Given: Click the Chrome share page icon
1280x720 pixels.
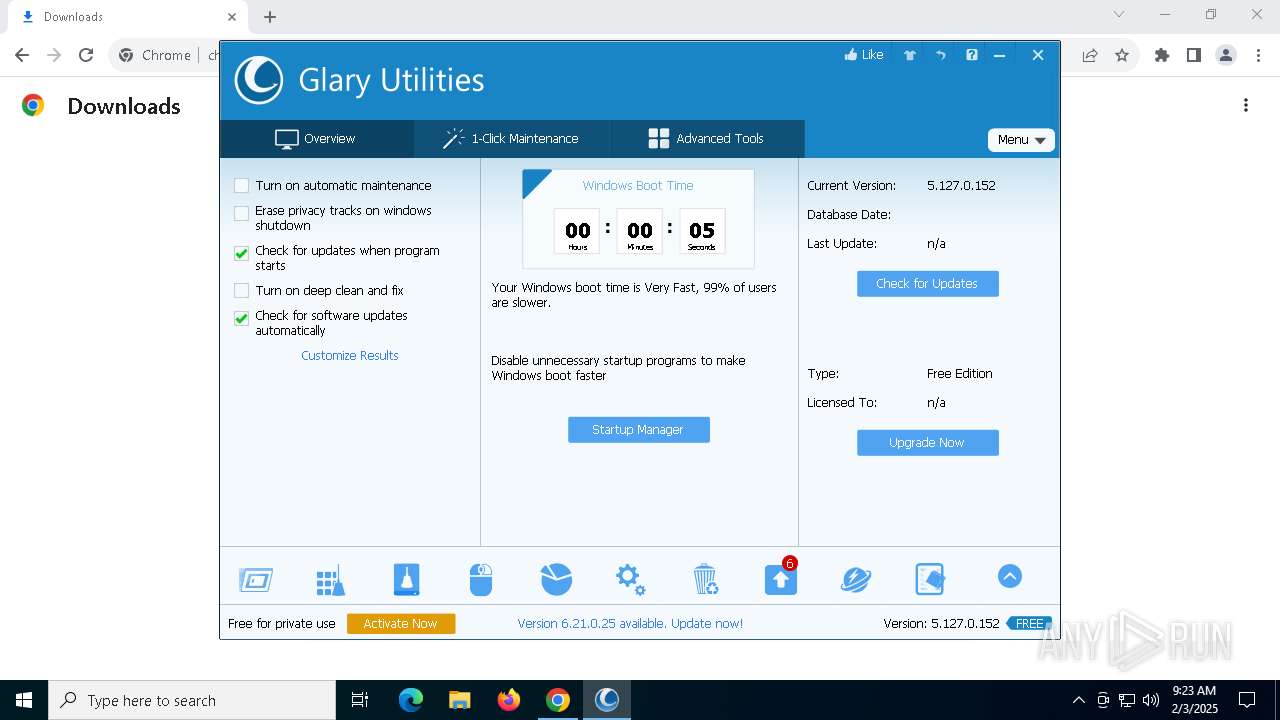Looking at the screenshot, I should click(x=1090, y=55).
